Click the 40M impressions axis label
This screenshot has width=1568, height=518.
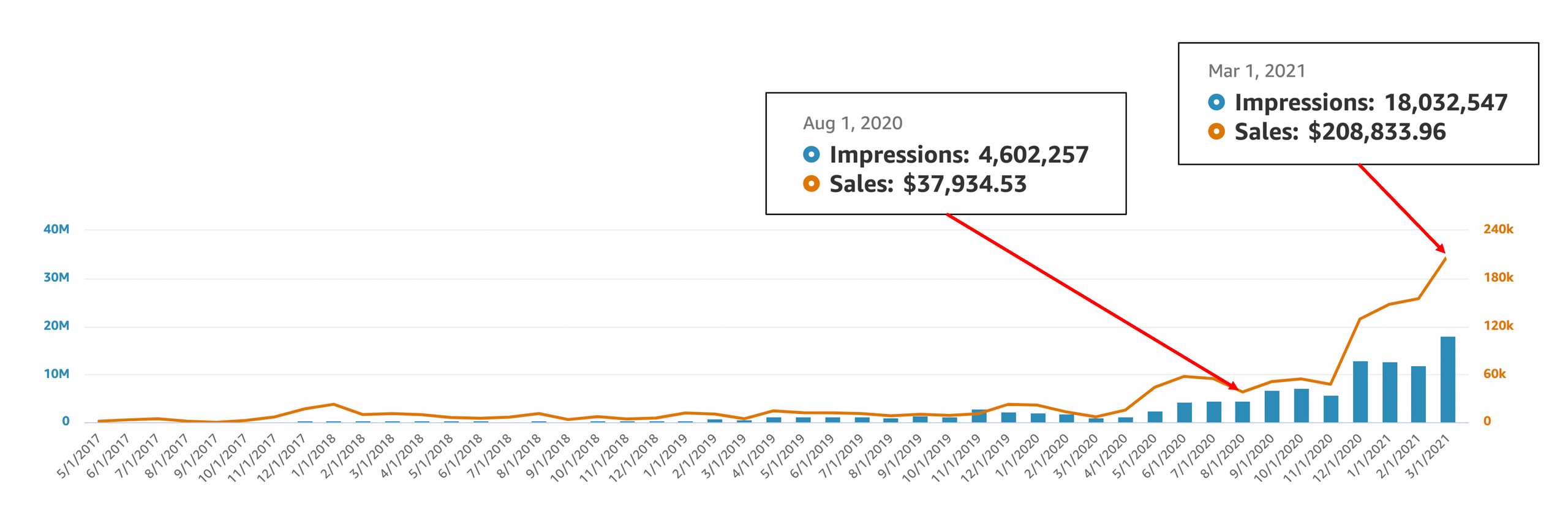(x=56, y=229)
